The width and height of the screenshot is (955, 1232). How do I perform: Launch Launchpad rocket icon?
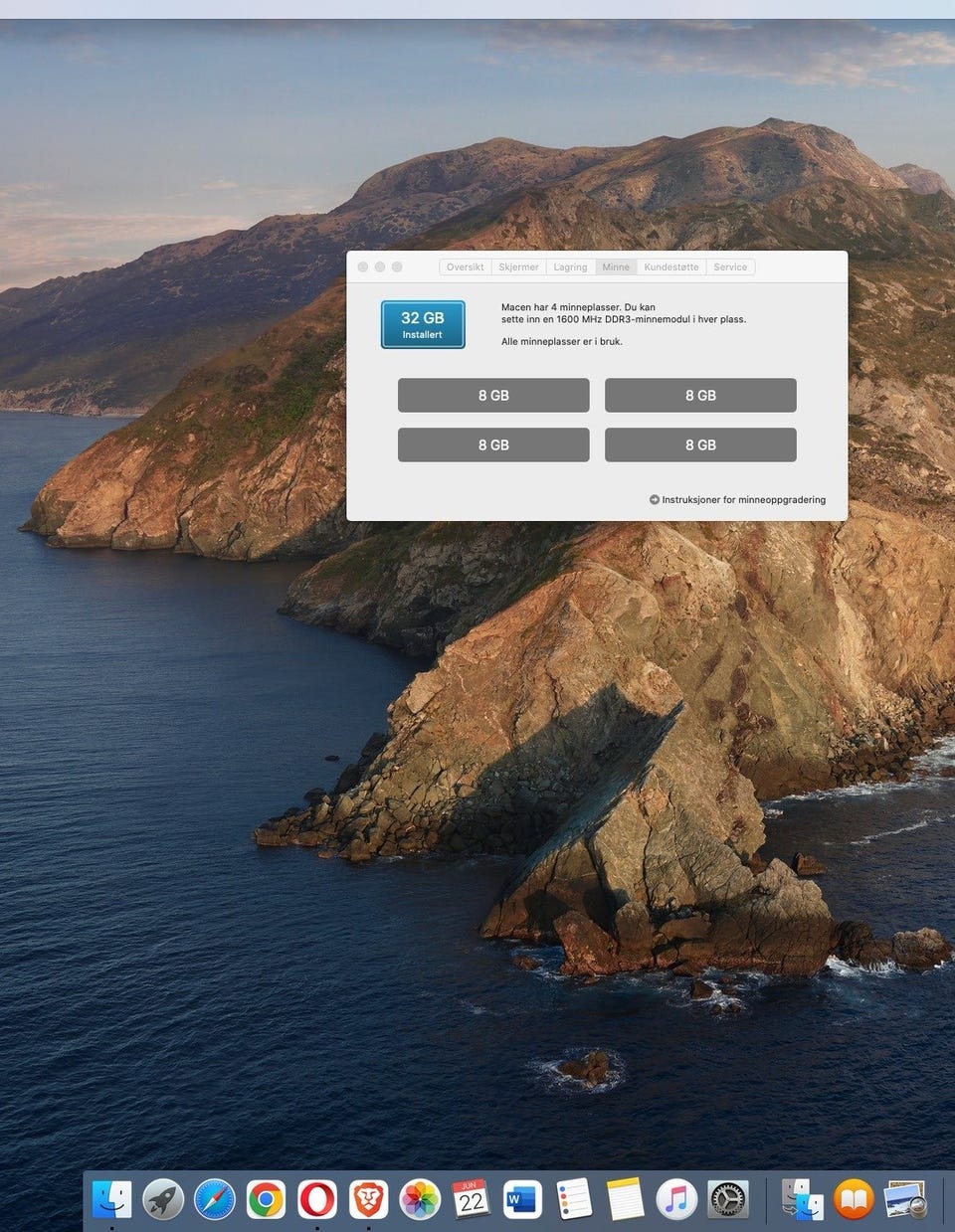(x=163, y=1199)
